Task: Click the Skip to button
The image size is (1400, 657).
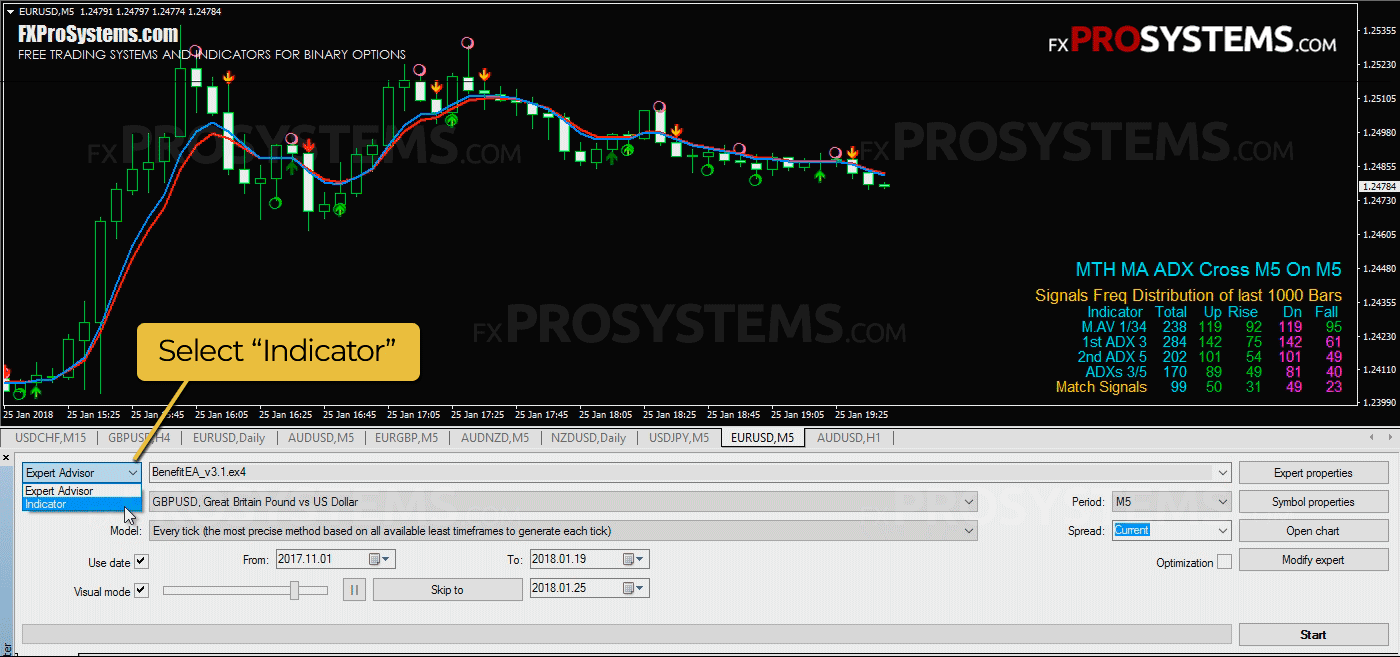Action: 447,590
